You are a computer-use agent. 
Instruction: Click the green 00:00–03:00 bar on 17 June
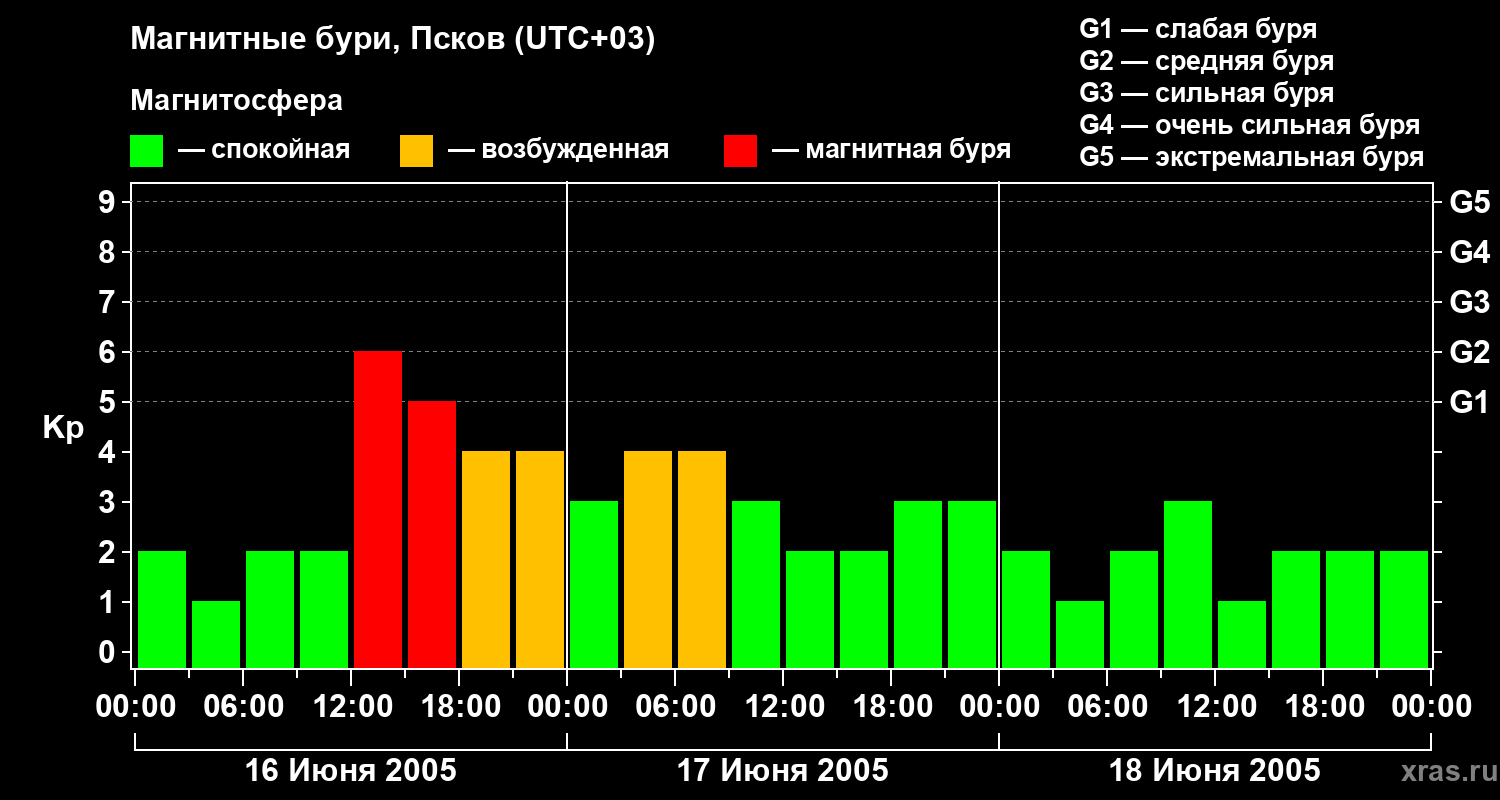(594, 584)
